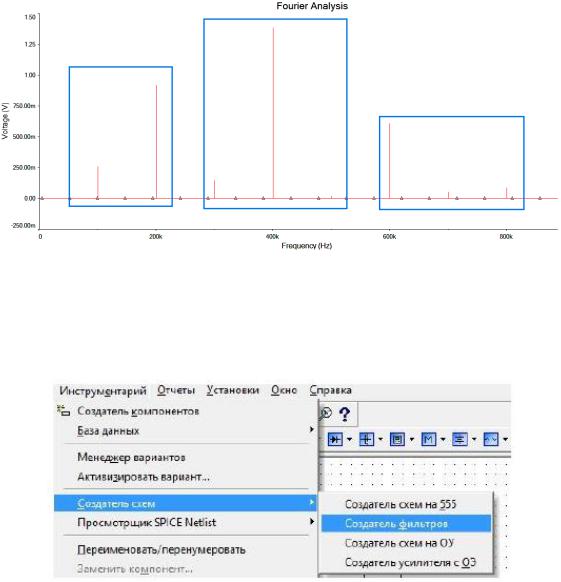
Task: Click the Voltage (V) axis label
Action: 5,121
